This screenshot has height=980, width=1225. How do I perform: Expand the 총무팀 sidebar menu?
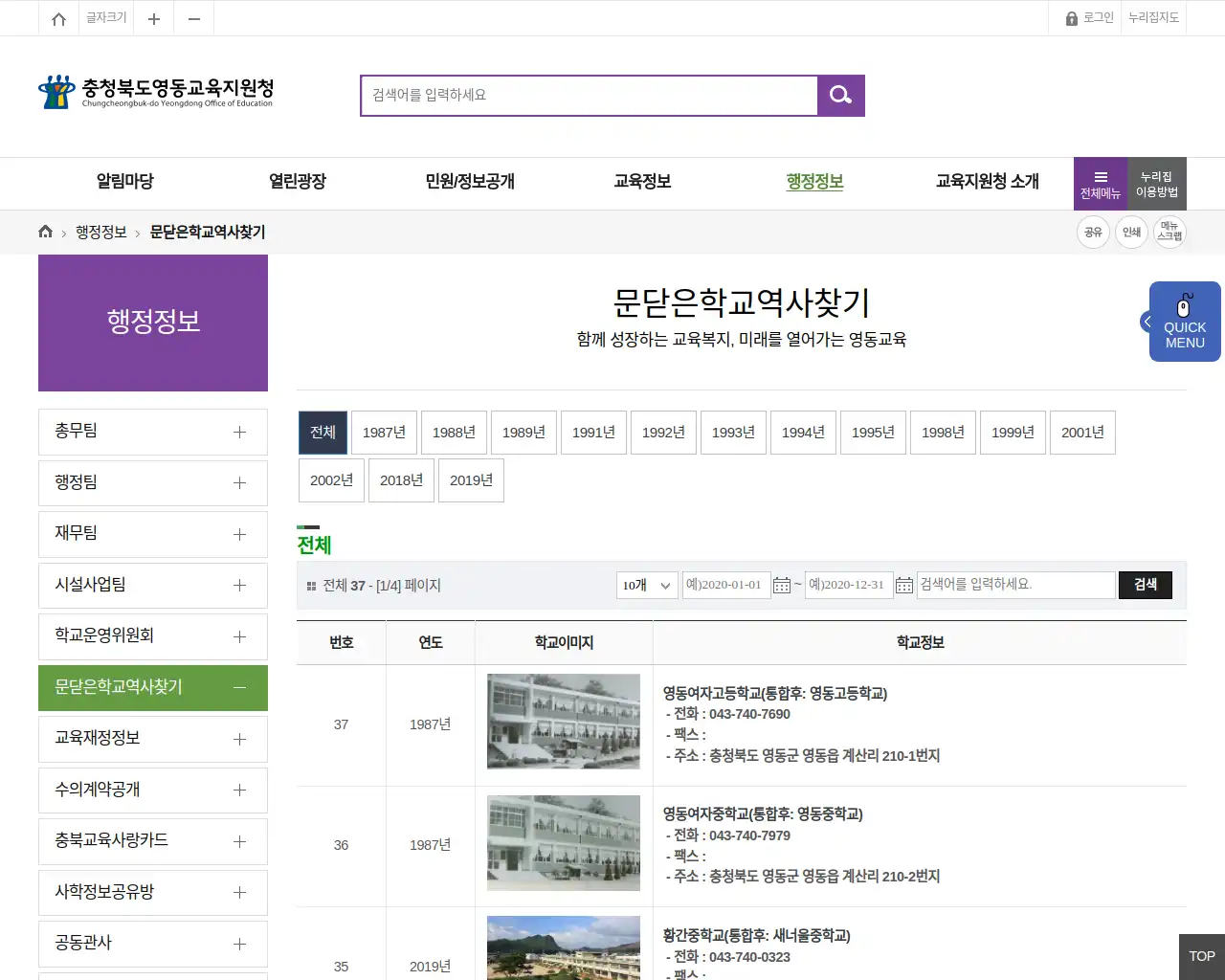153,432
